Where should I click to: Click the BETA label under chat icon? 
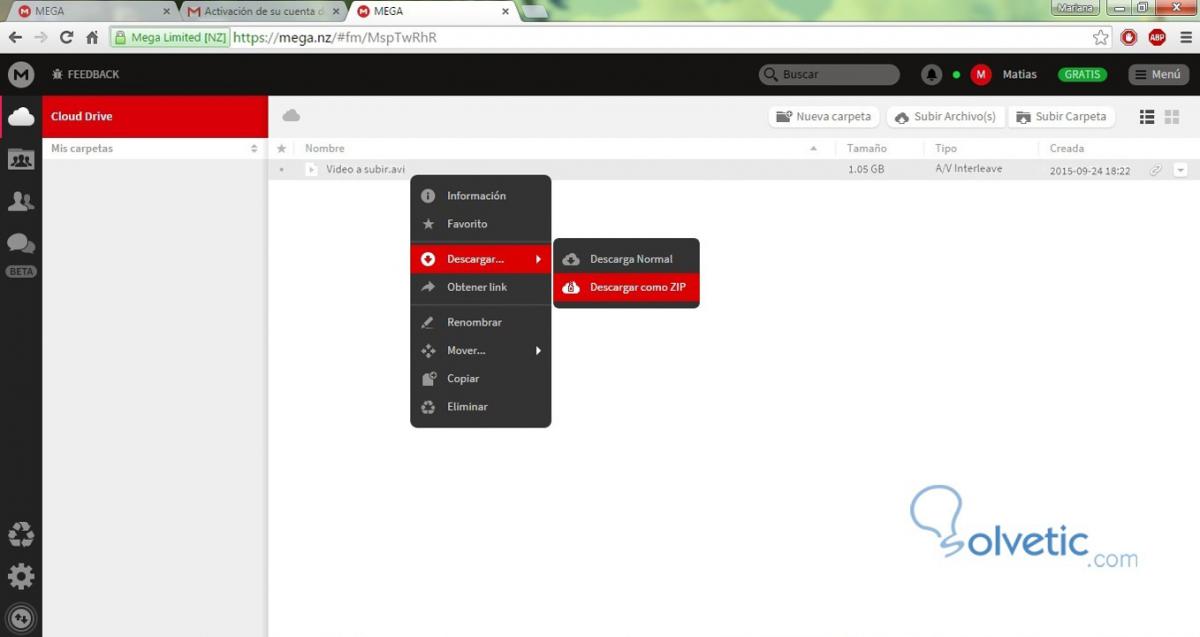point(21,271)
